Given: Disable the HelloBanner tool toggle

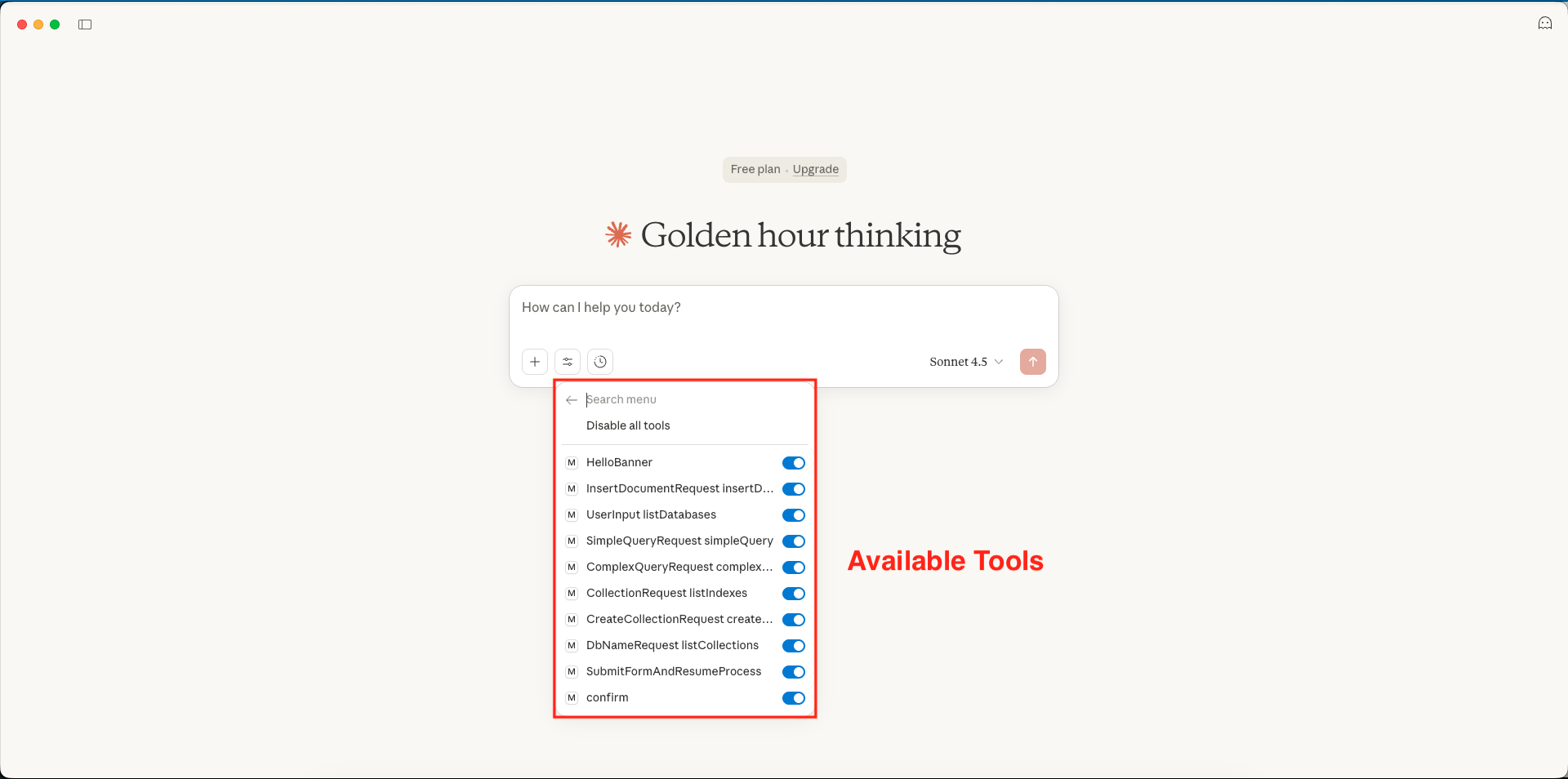Looking at the screenshot, I should tap(793, 463).
